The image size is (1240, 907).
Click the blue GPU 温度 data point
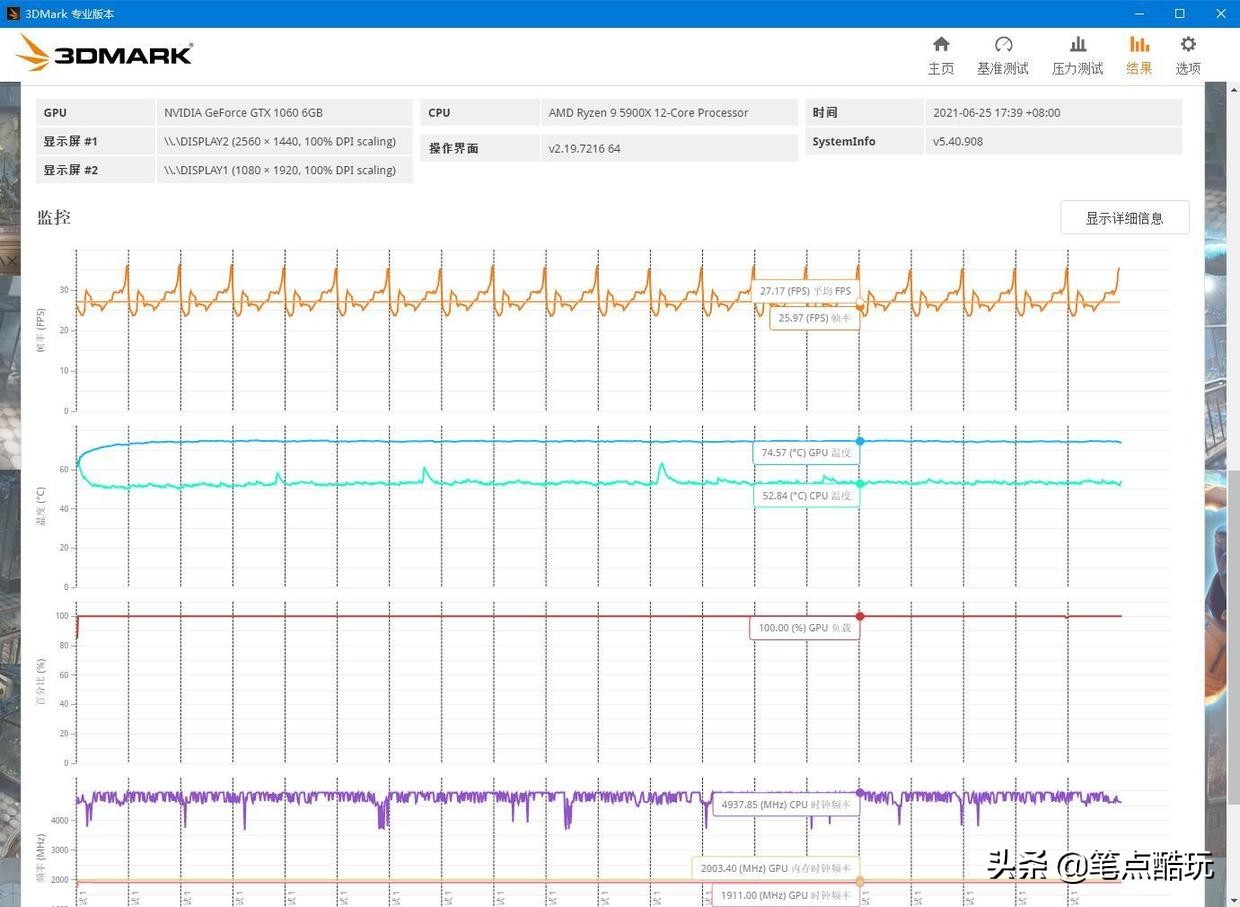[860, 441]
